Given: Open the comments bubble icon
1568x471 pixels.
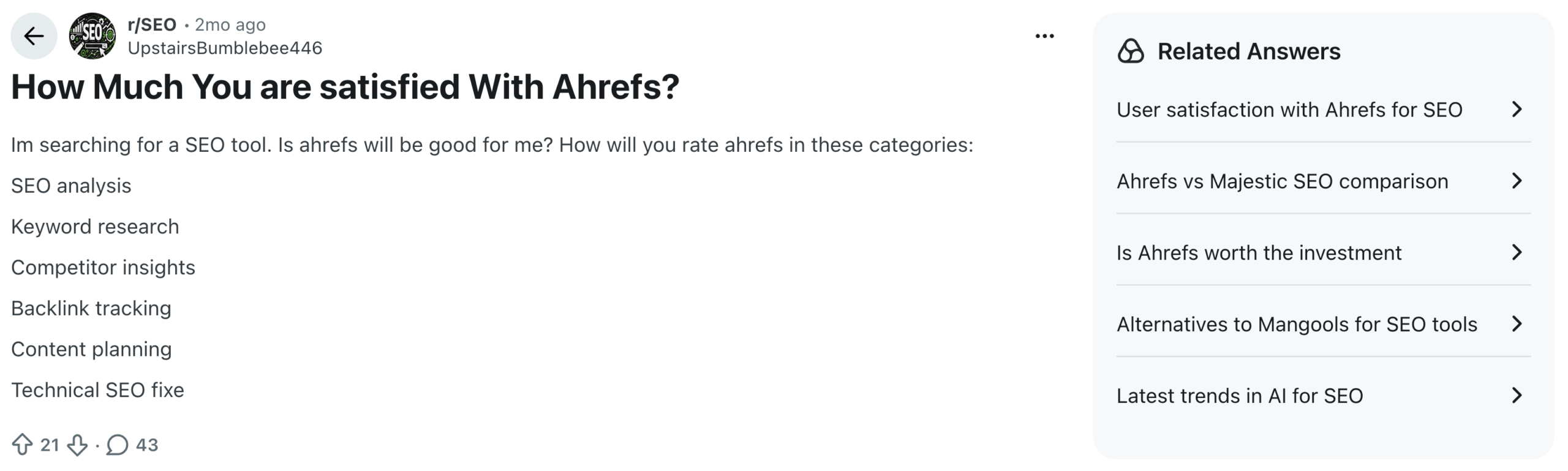Looking at the screenshot, I should coord(117,445).
